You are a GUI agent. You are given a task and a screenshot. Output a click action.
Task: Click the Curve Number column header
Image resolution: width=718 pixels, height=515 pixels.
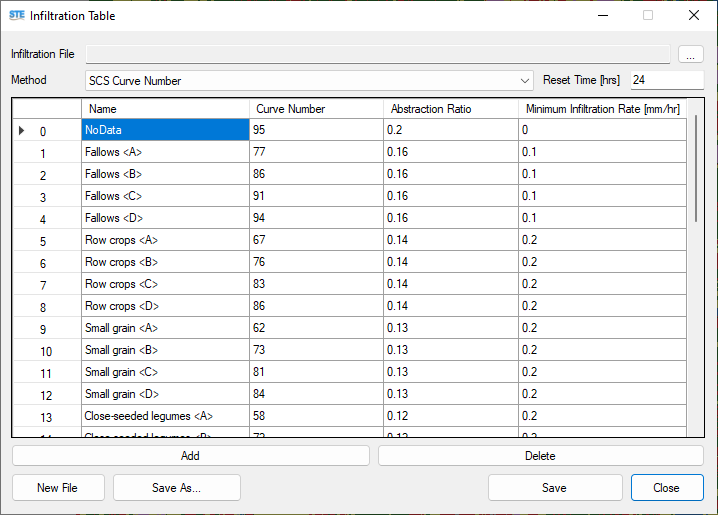pos(316,109)
